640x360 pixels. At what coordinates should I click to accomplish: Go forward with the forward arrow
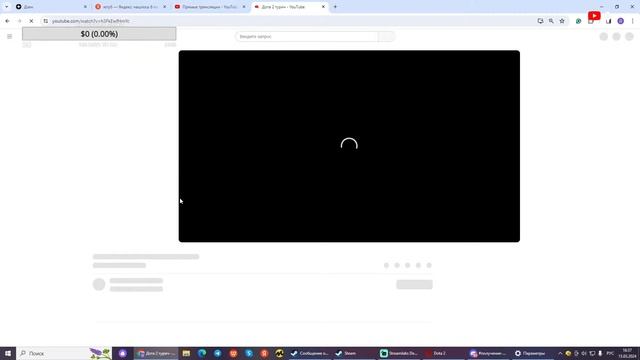[19, 21]
